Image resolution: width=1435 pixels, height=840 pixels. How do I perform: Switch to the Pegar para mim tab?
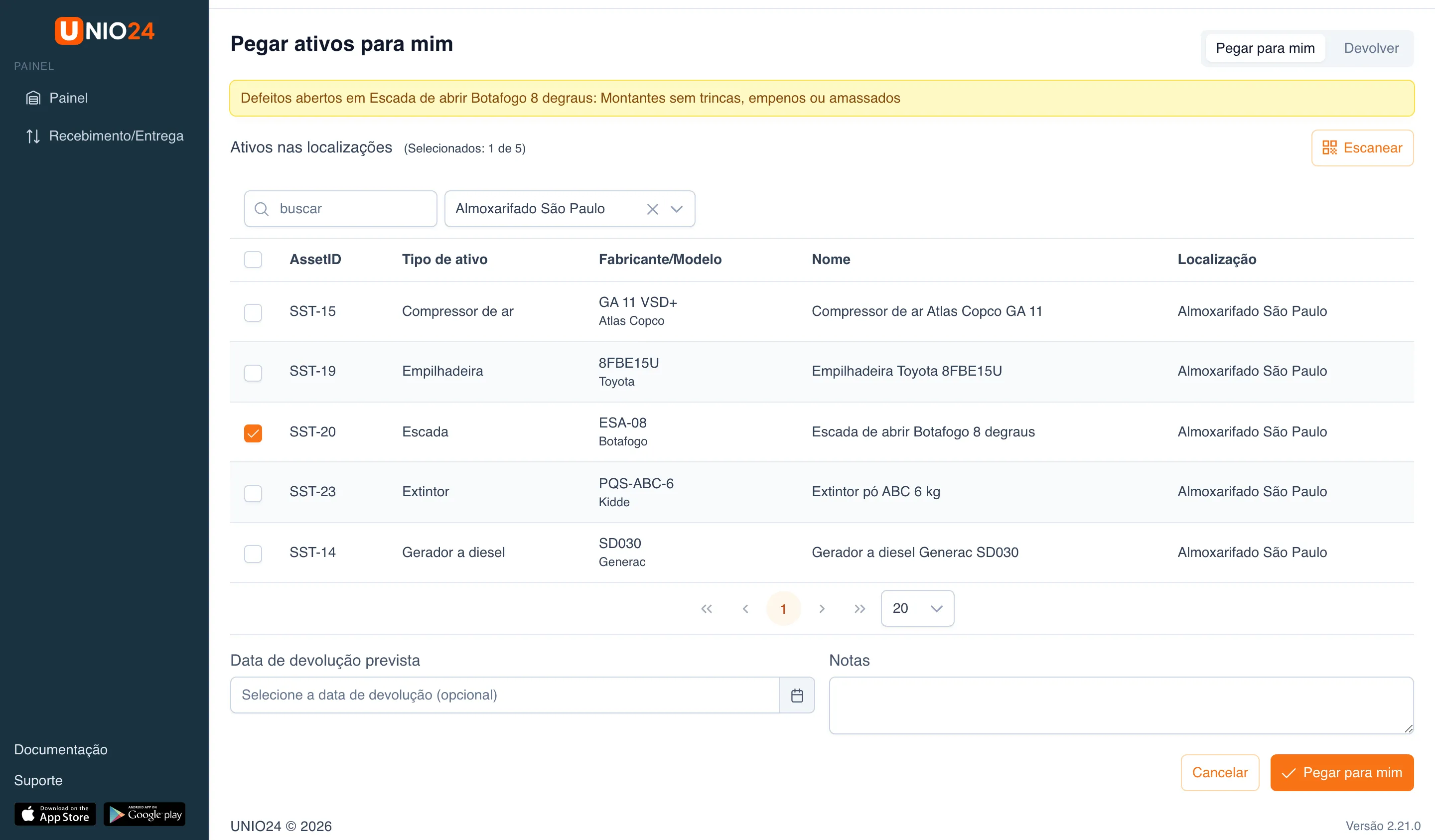pos(1265,48)
